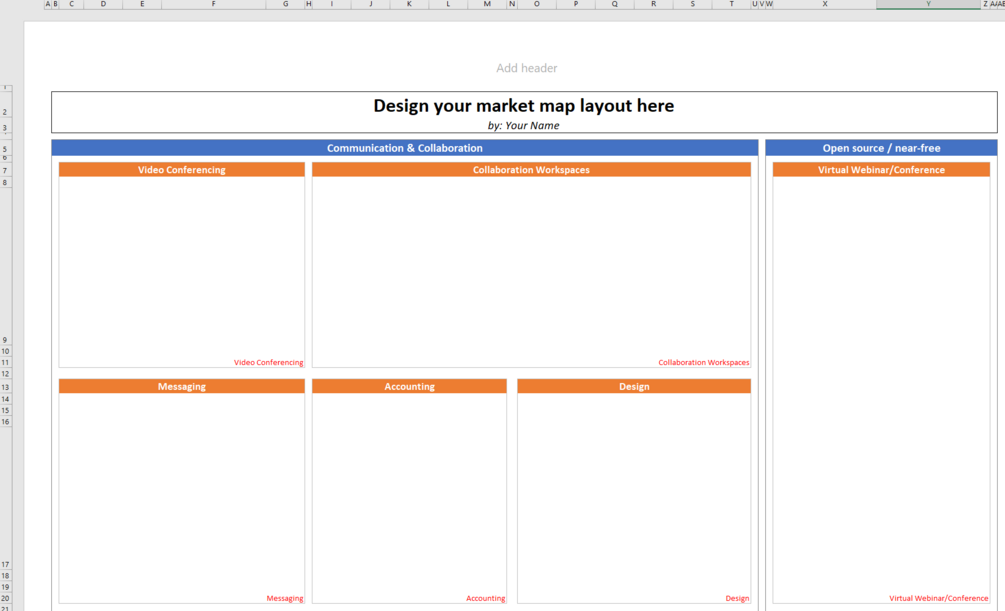Select row 16 header
This screenshot has width=1005, height=611.
(5, 422)
